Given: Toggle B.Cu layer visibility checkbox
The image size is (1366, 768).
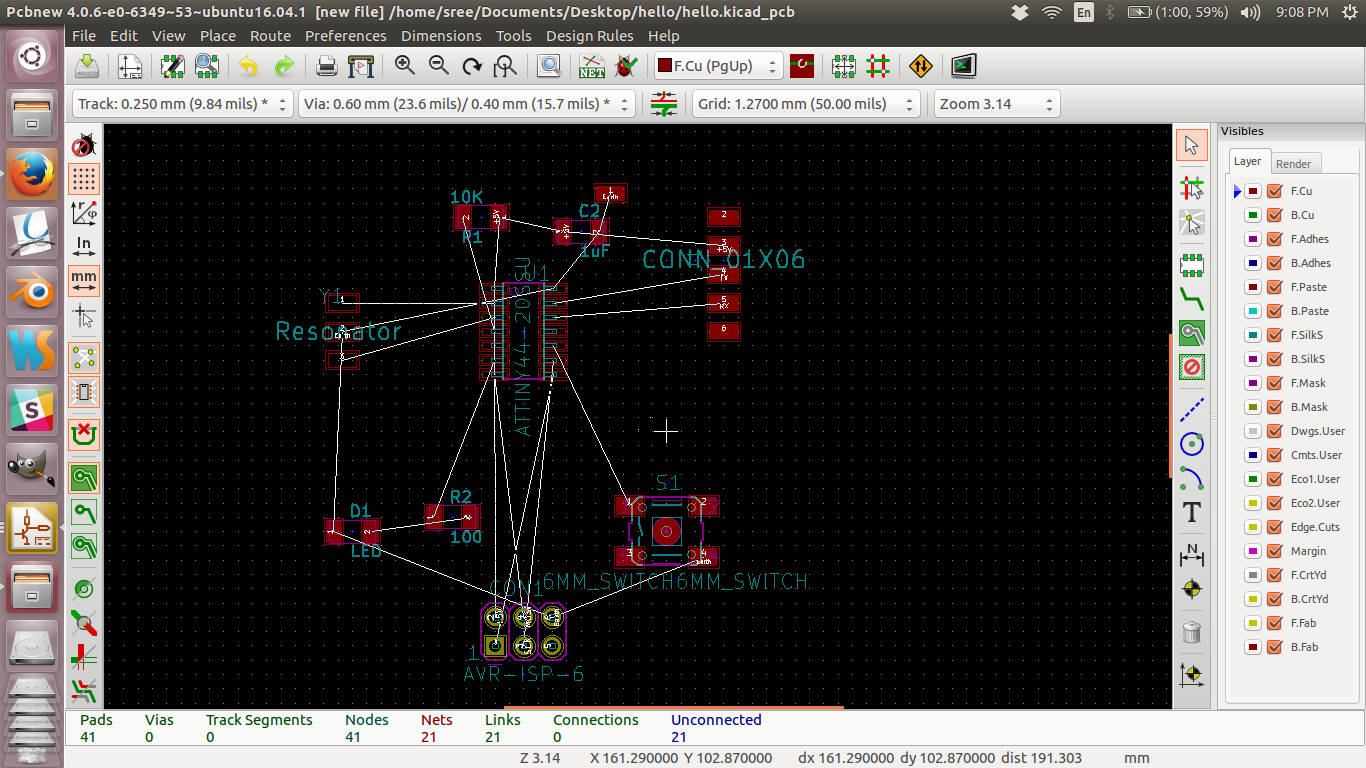Looking at the screenshot, I should point(1274,215).
